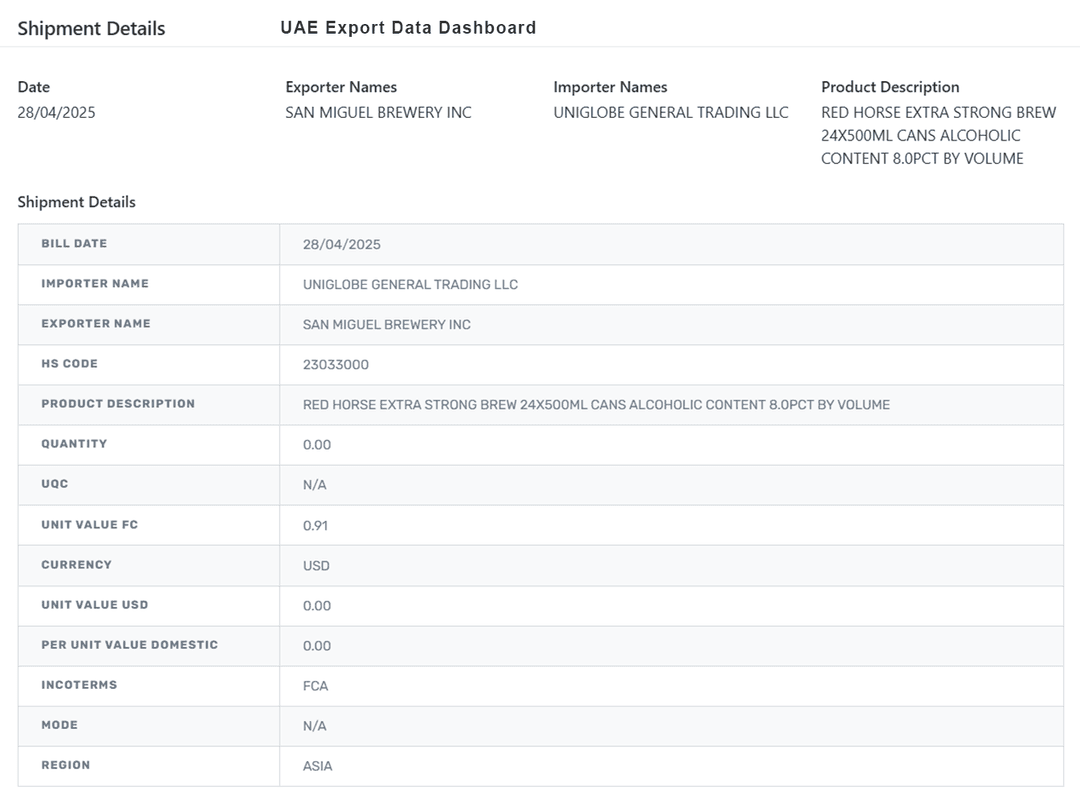Select the Unit Value FC value 0.91
The width and height of the screenshot is (1080, 802).
(315, 525)
